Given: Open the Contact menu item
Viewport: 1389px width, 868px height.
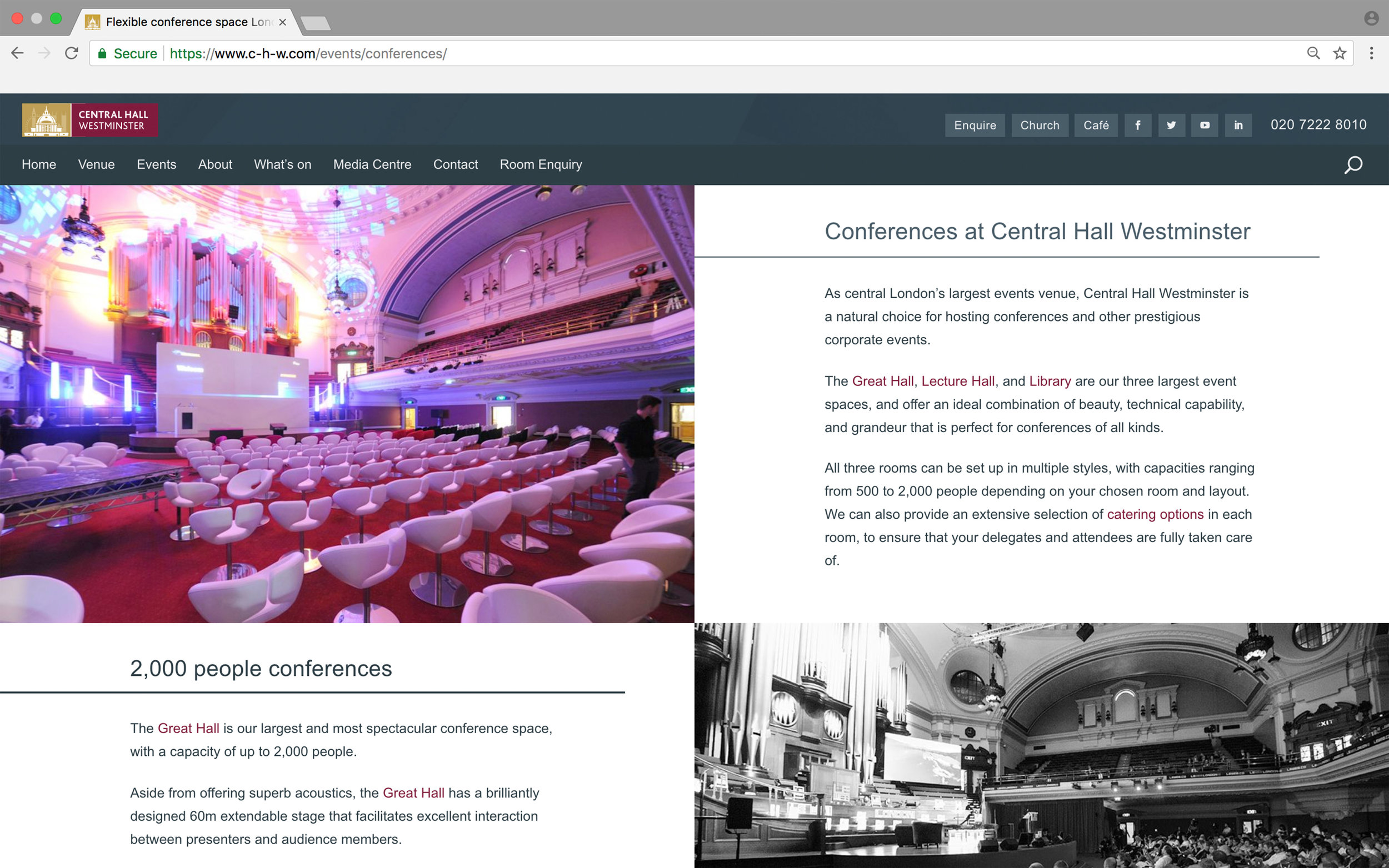Looking at the screenshot, I should point(456,164).
